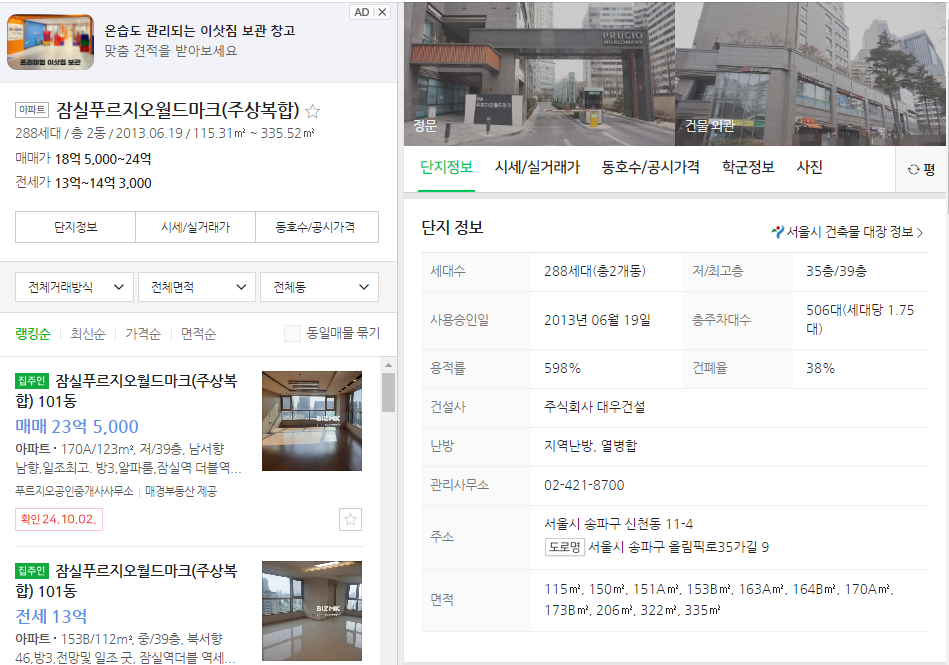Image resolution: width=949 pixels, height=665 pixels.
Task: Sort listings by 최신순
Action: [x=88, y=333]
